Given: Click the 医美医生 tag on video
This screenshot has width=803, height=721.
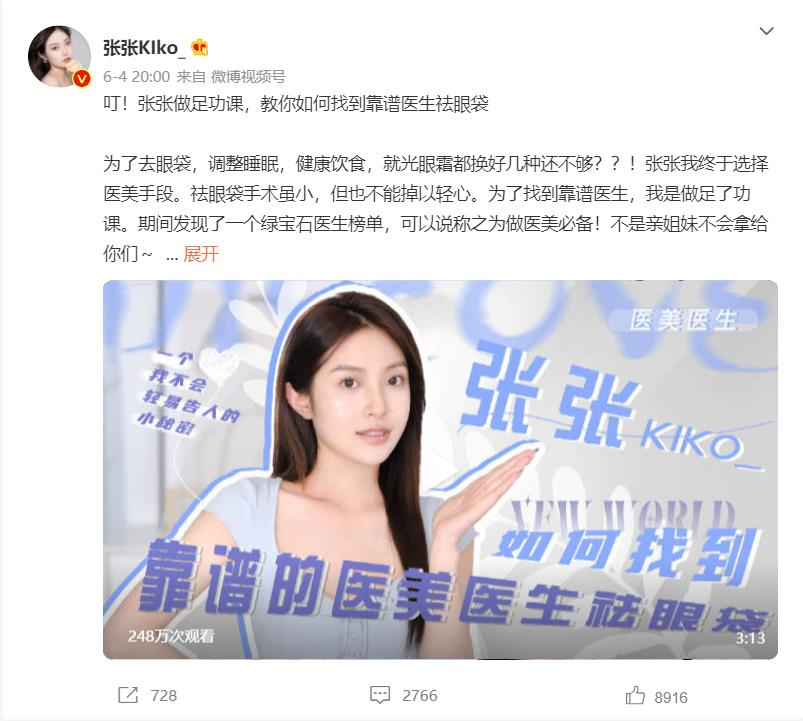Looking at the screenshot, I should [x=683, y=320].
